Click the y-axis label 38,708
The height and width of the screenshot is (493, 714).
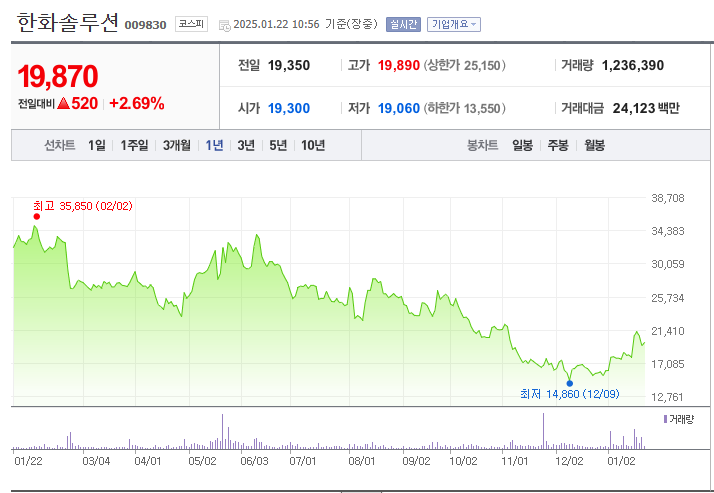tap(668, 198)
